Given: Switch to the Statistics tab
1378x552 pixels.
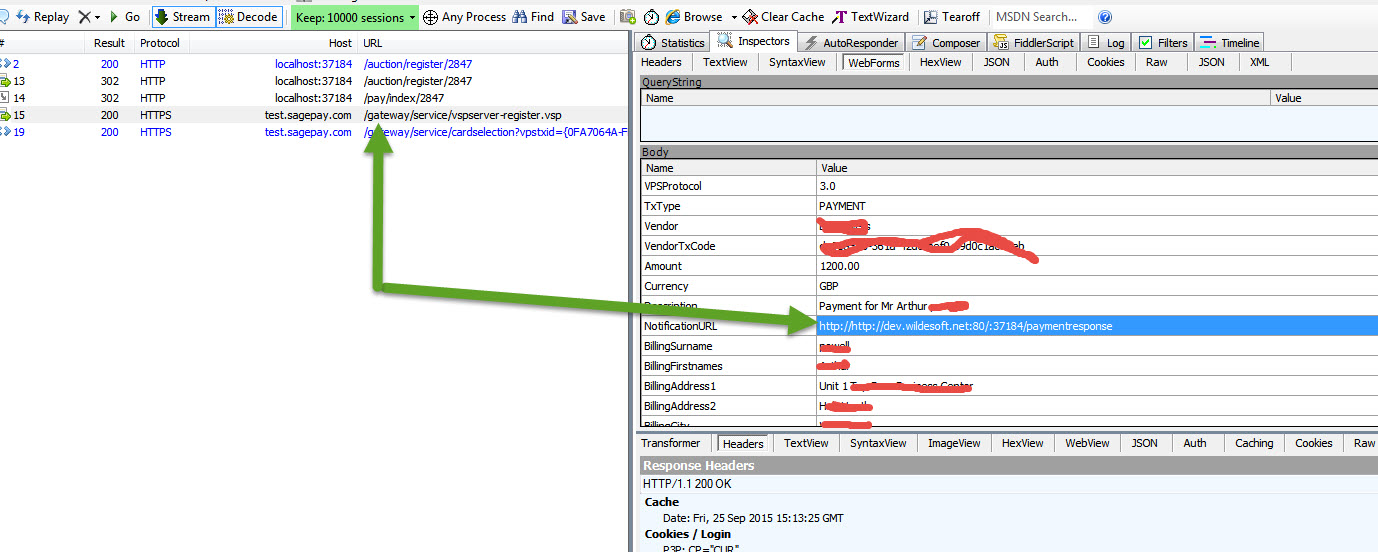Looking at the screenshot, I should 673,42.
